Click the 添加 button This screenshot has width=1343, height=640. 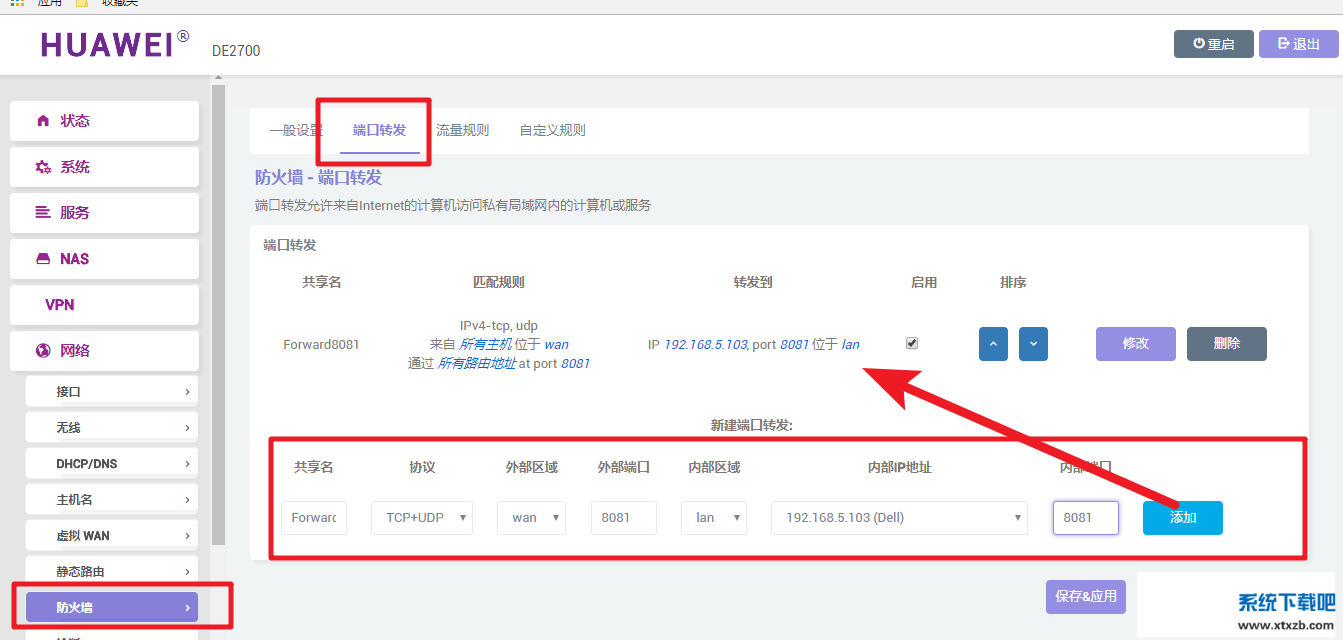tap(1182, 518)
